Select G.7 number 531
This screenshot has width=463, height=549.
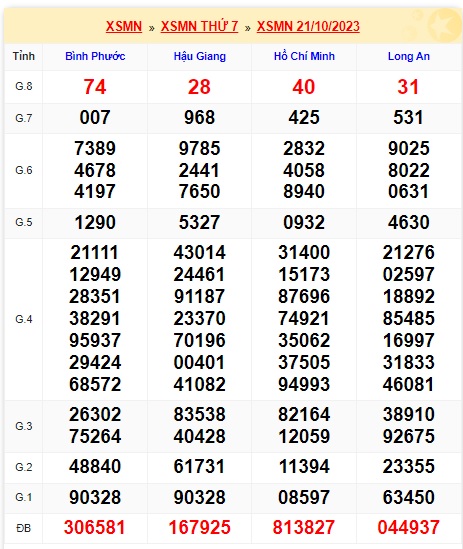(x=408, y=117)
